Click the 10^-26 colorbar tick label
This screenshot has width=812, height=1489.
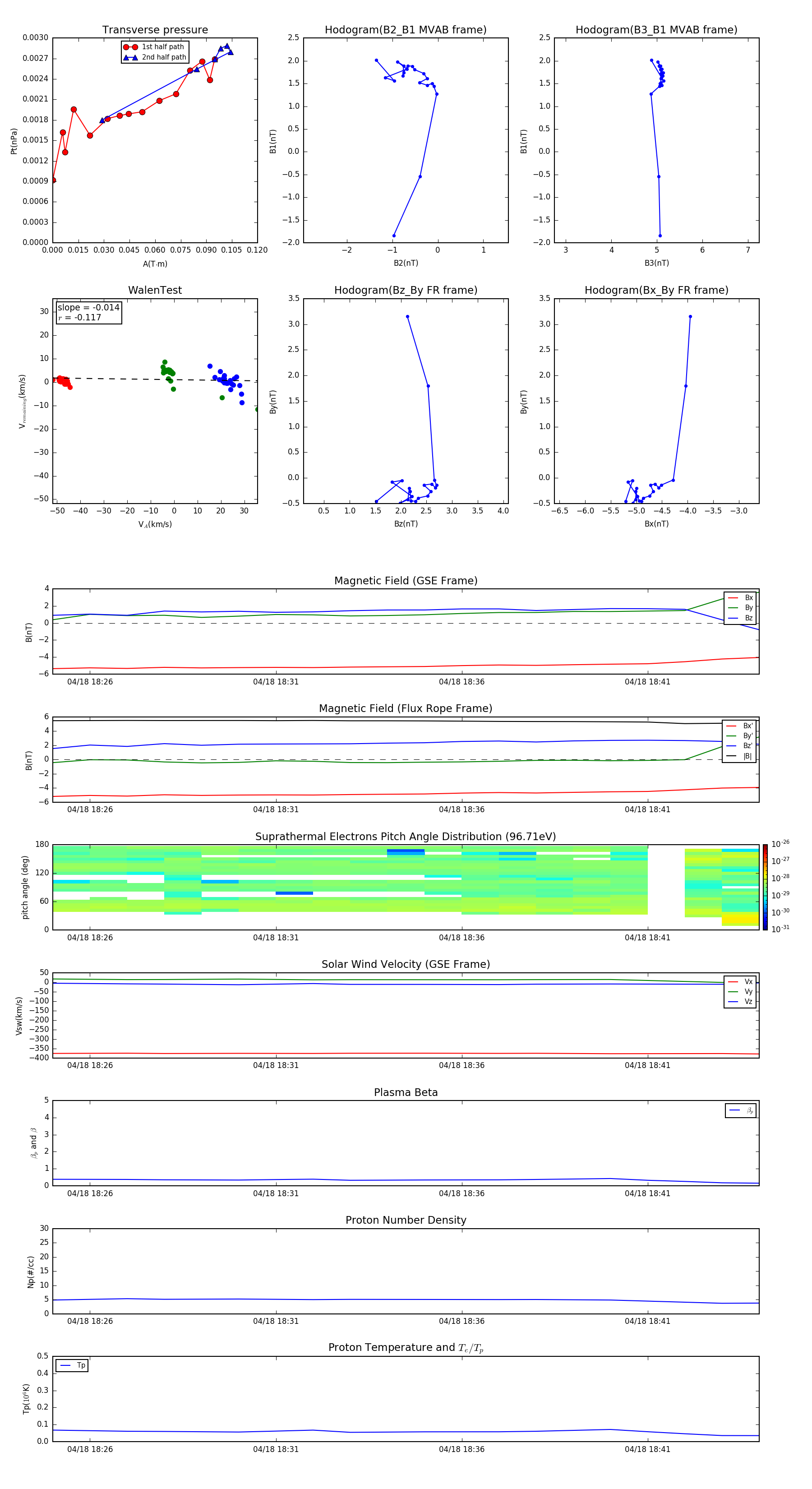pyautogui.click(x=780, y=844)
